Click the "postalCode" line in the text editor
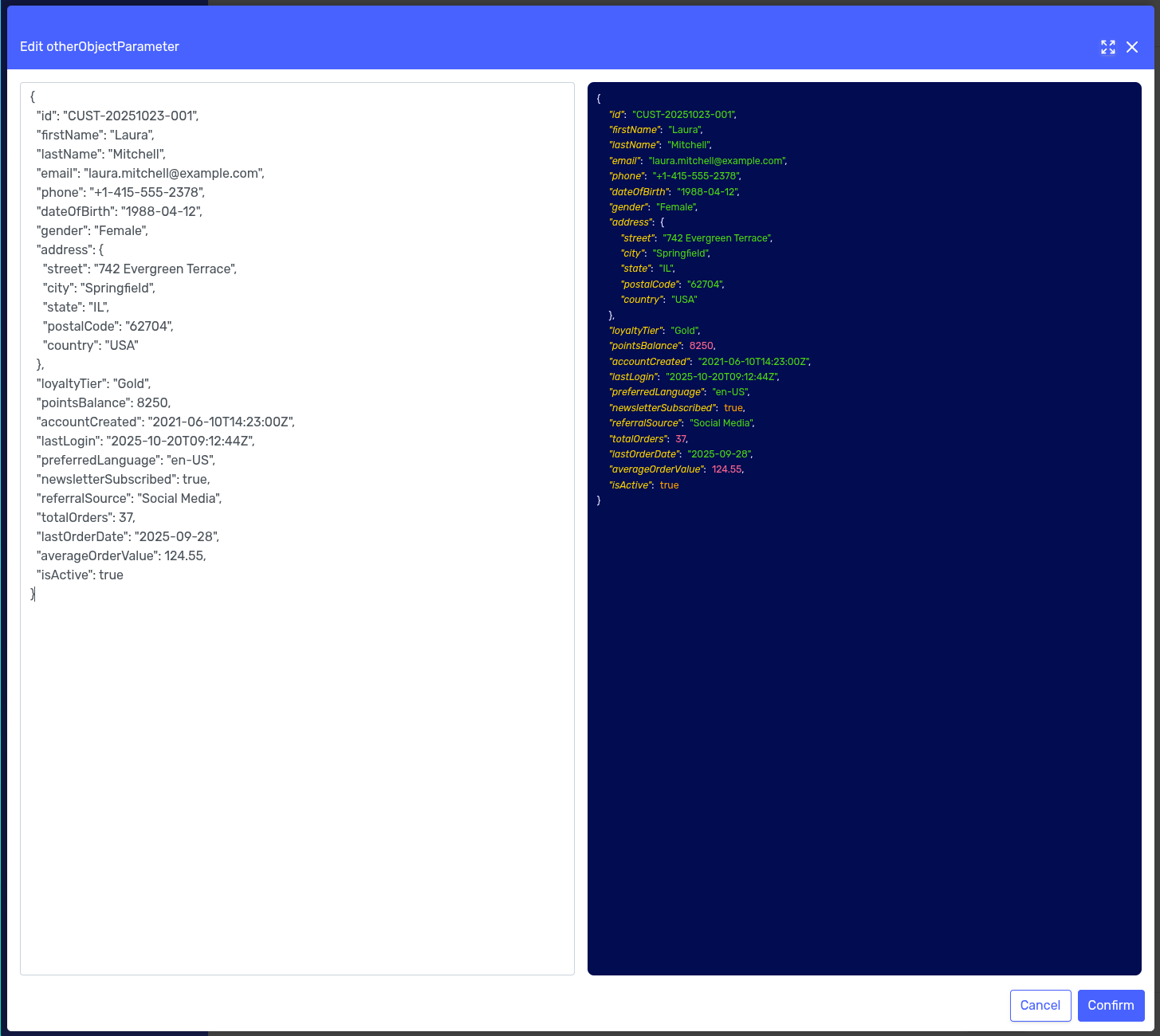This screenshot has height=1036, width=1160. pos(108,326)
